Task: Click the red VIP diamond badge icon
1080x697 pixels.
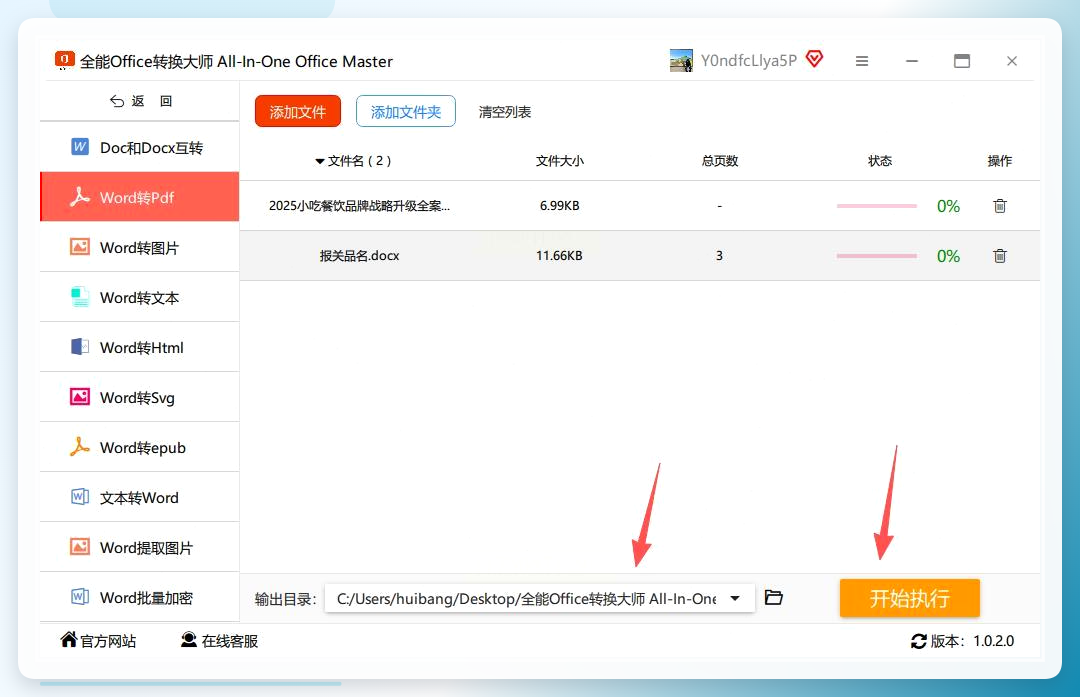Action: tap(814, 59)
